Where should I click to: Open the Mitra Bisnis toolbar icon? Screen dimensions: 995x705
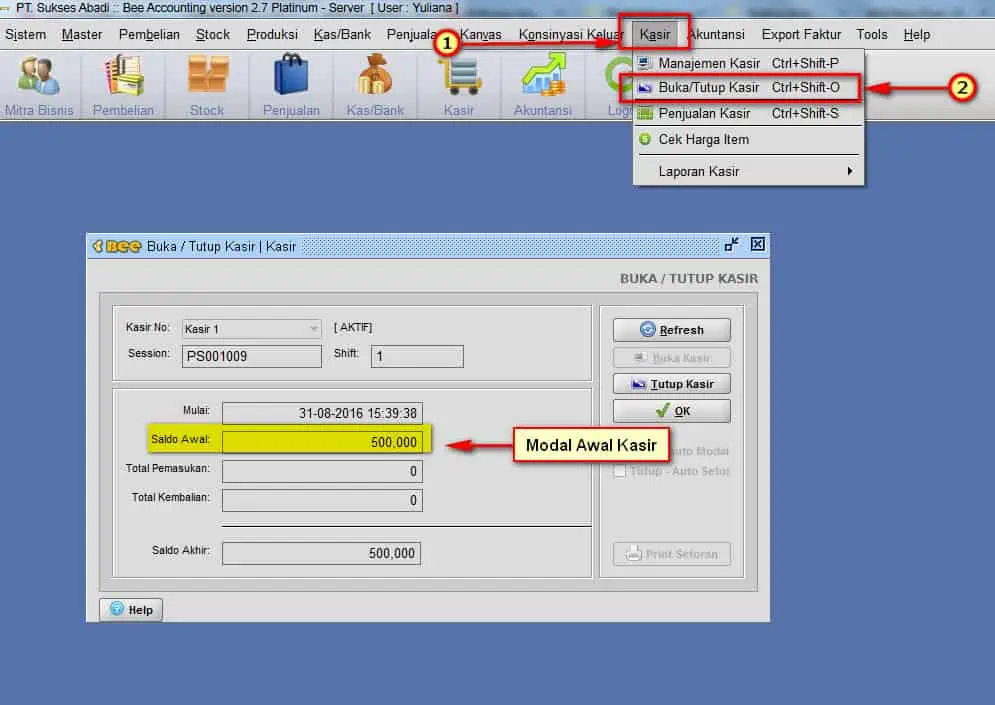39,86
